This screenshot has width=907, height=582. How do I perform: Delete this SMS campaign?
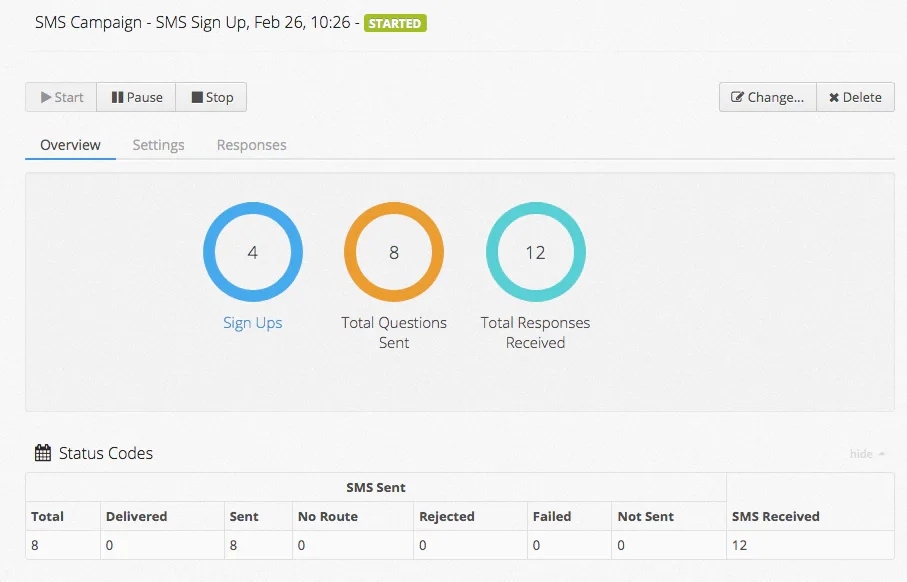[x=855, y=97]
